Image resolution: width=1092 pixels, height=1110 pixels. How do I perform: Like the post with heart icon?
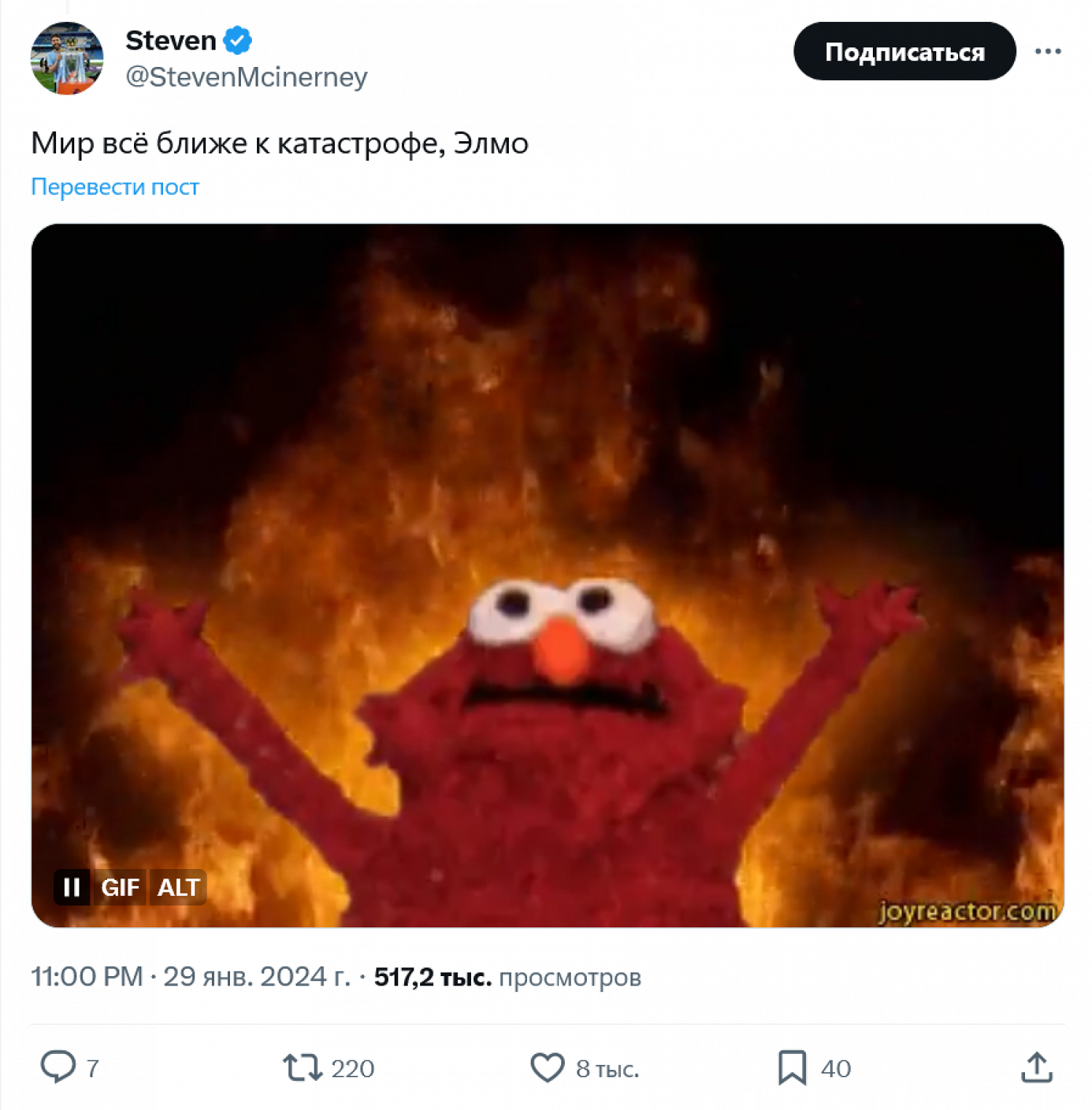click(x=547, y=1067)
